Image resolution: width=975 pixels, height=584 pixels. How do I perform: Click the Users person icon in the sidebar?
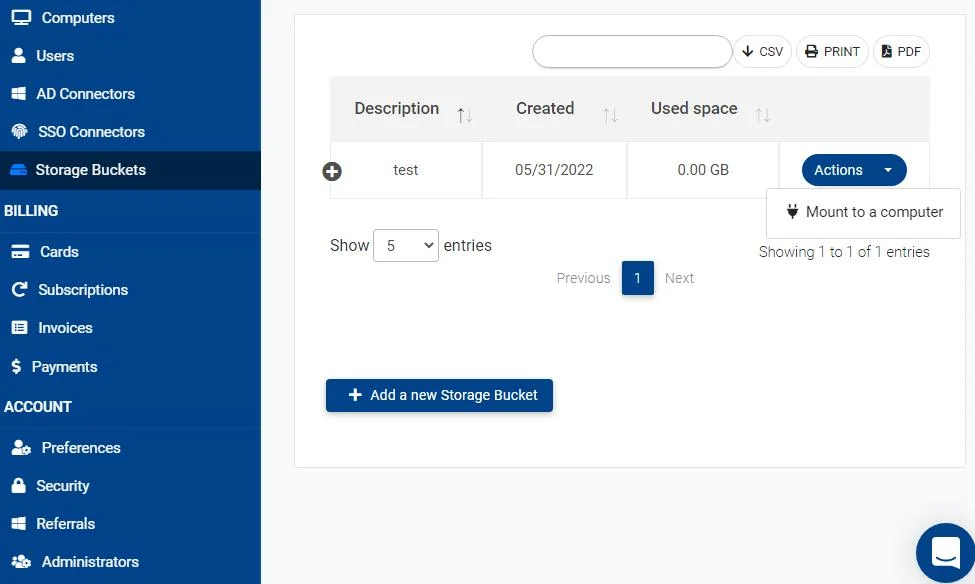click(x=19, y=55)
